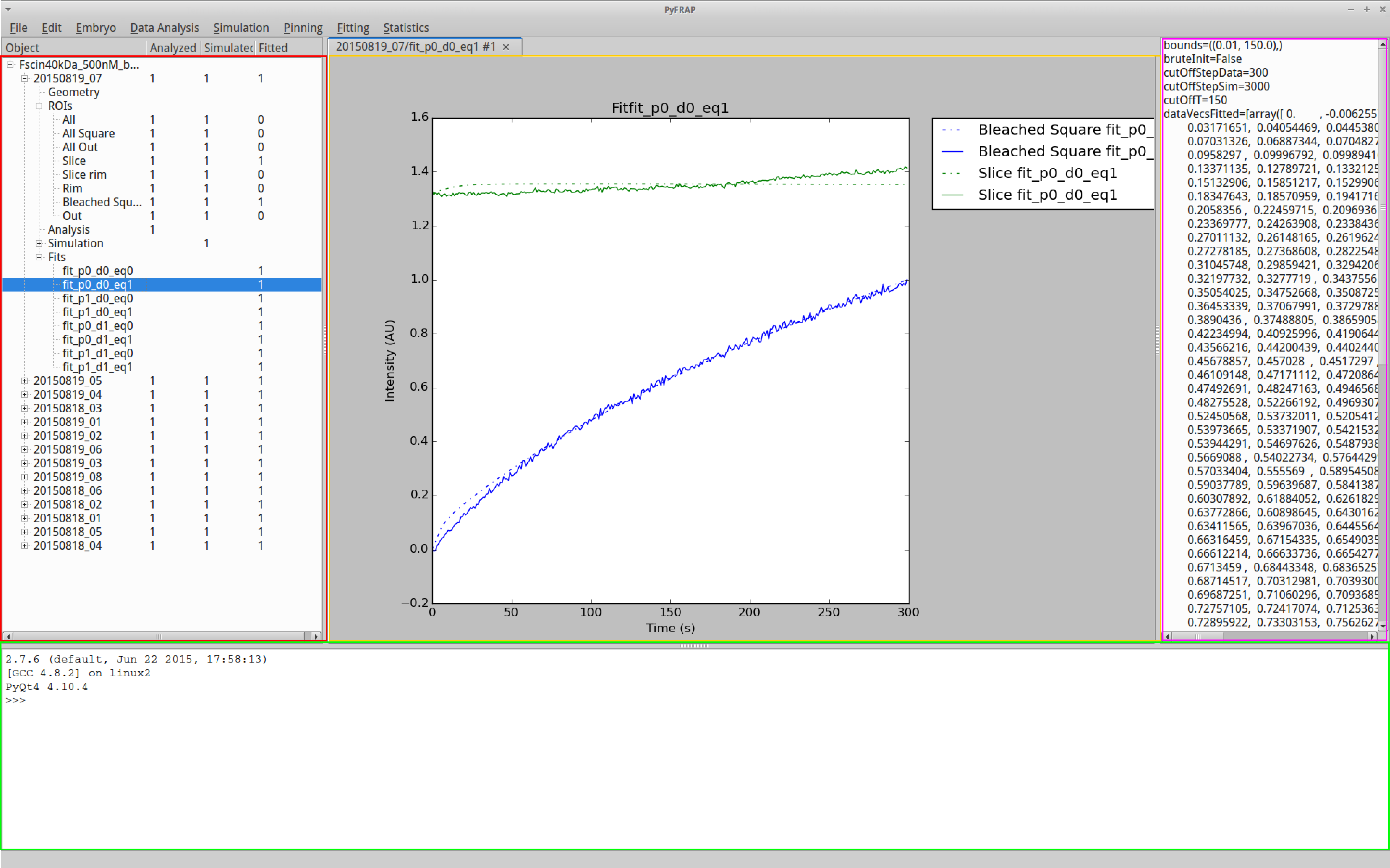Select the Analysis tree item
This screenshot has width=1390, height=868.
(x=69, y=230)
